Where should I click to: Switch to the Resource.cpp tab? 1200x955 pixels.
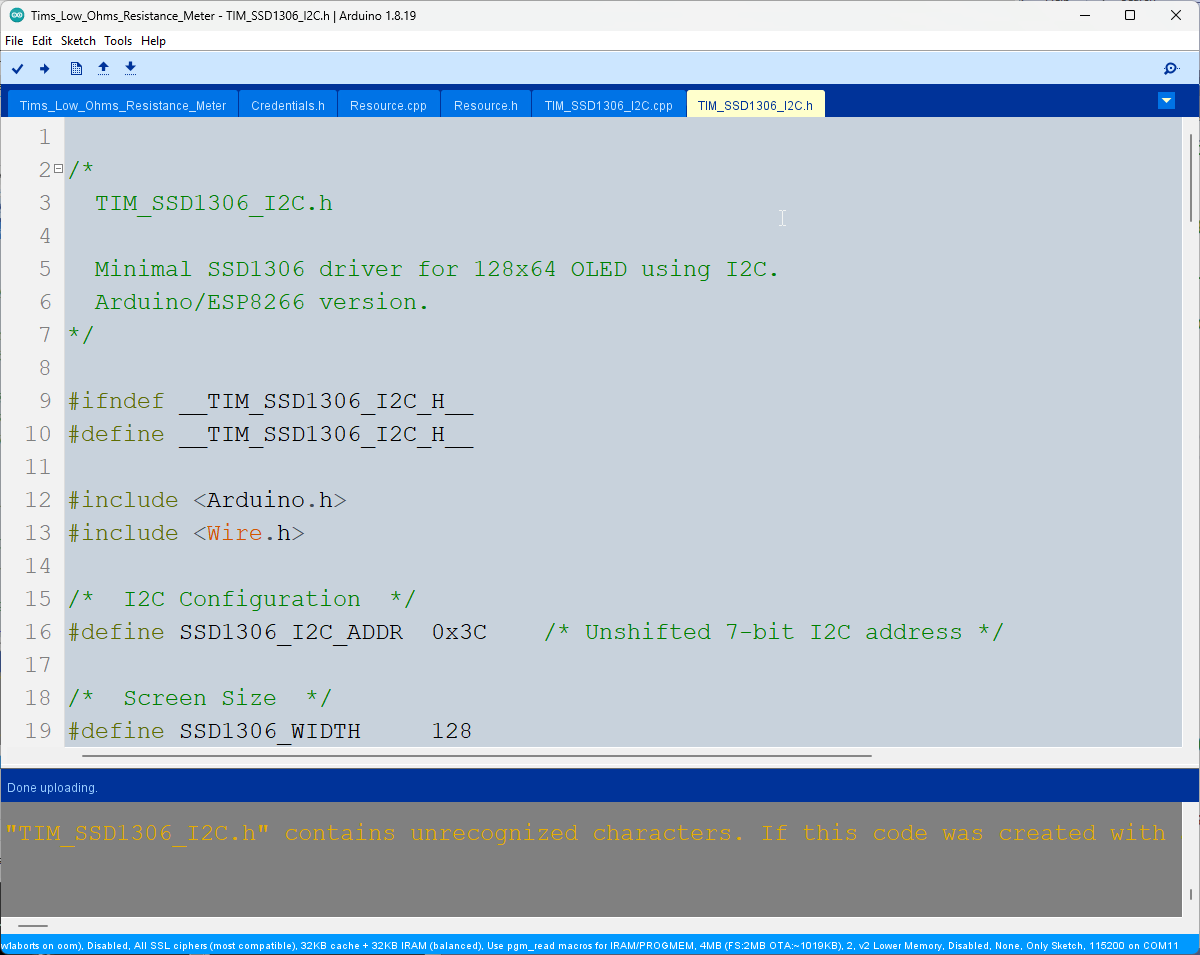coord(388,105)
